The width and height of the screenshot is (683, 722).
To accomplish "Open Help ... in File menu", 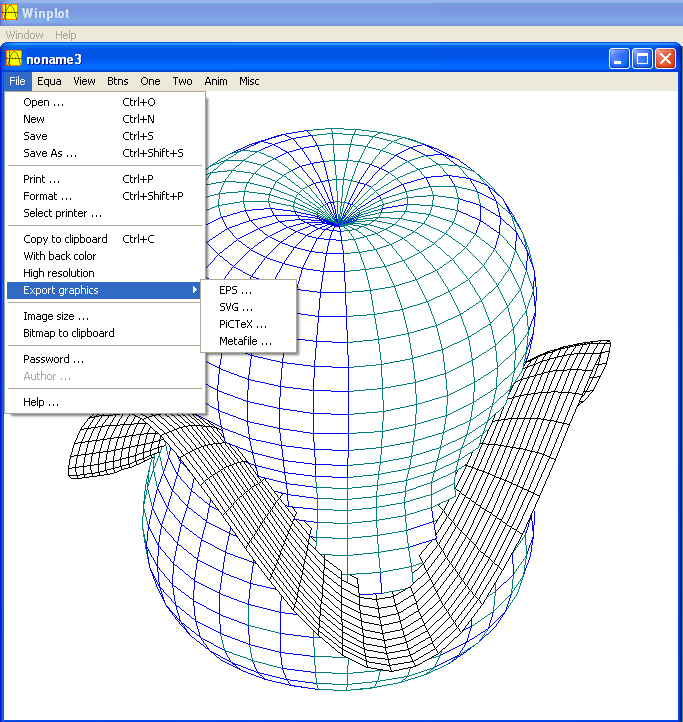I will tap(105, 402).
